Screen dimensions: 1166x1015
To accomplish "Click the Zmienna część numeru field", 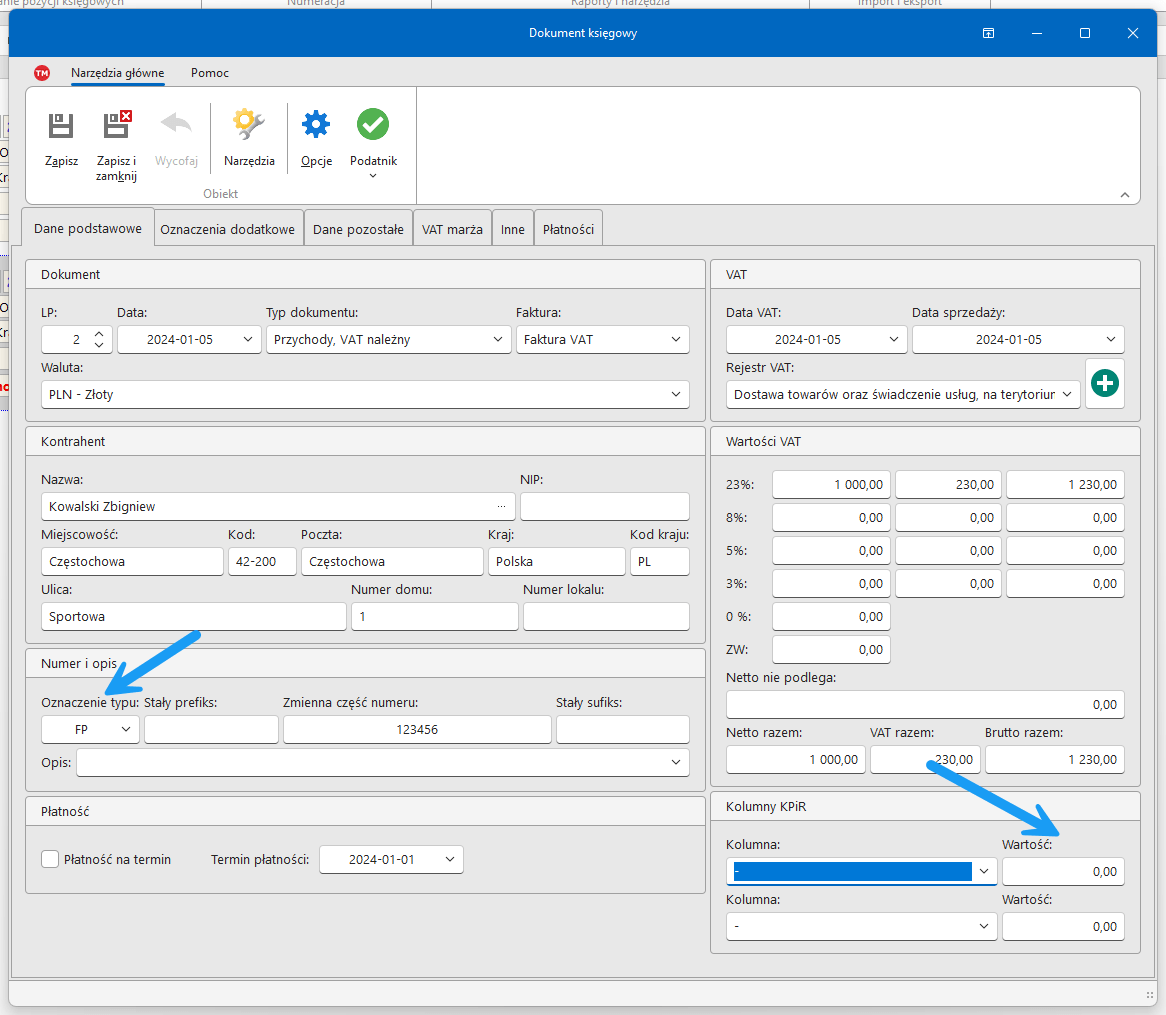I will [x=417, y=730].
